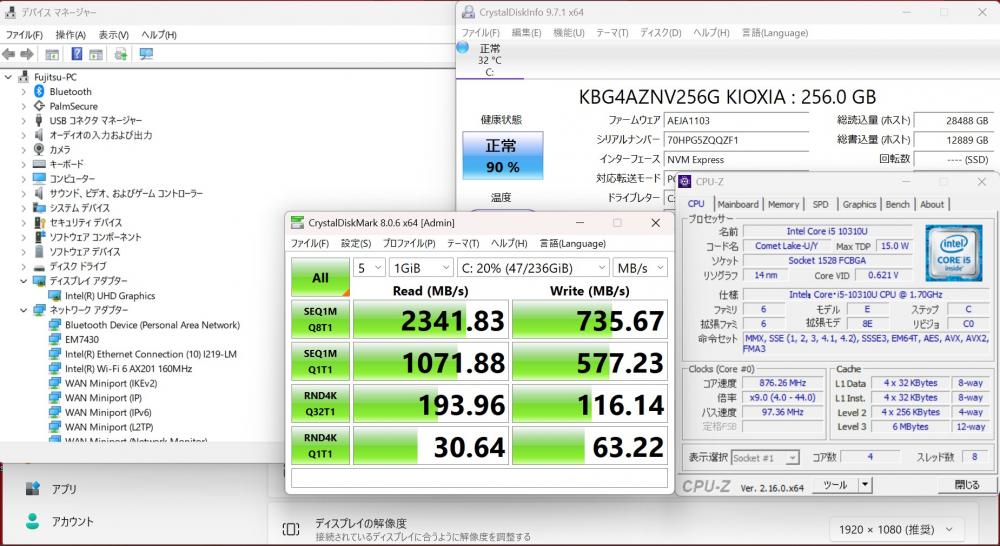Click the Intel(R) UHD Graphics adapter icon
1000x546 pixels.
tap(55, 295)
